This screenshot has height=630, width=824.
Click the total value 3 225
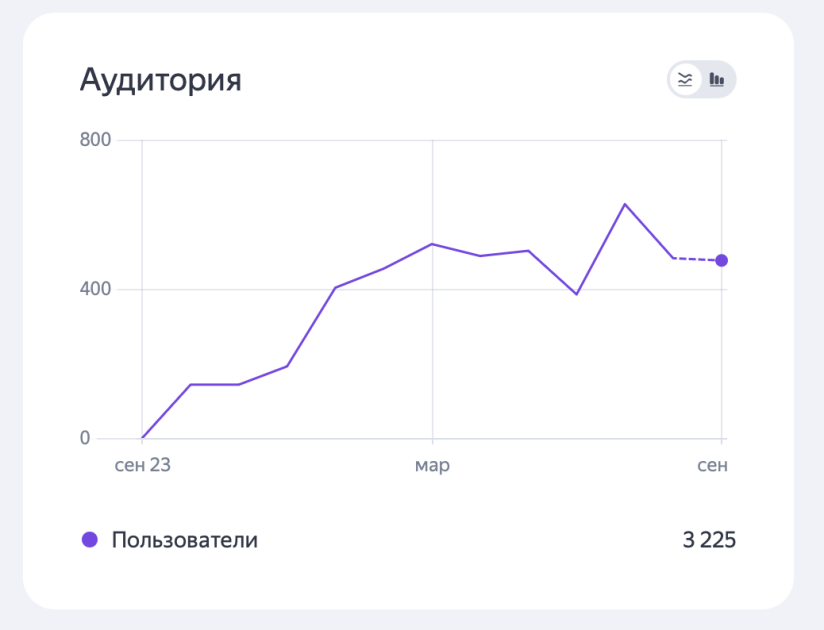click(x=709, y=540)
